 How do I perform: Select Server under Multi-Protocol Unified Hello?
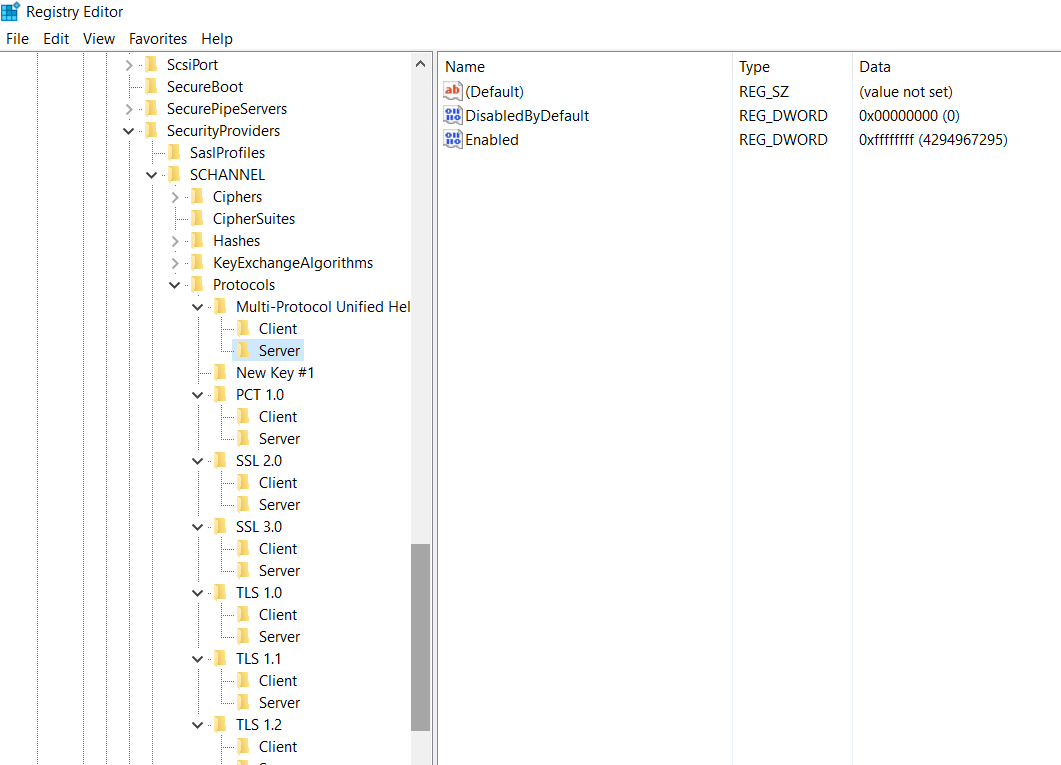[279, 351]
